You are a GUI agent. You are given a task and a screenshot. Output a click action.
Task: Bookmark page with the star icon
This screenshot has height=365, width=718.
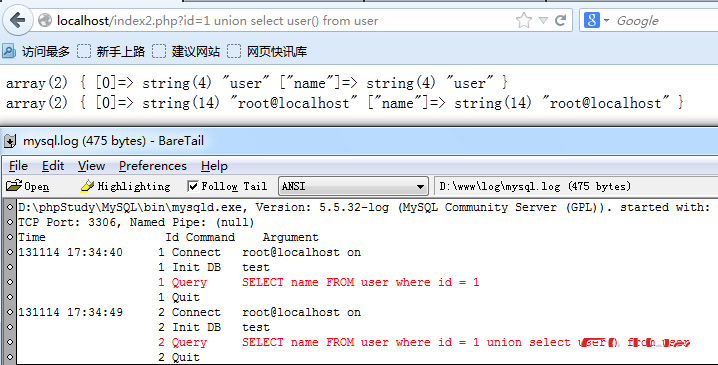(524, 21)
